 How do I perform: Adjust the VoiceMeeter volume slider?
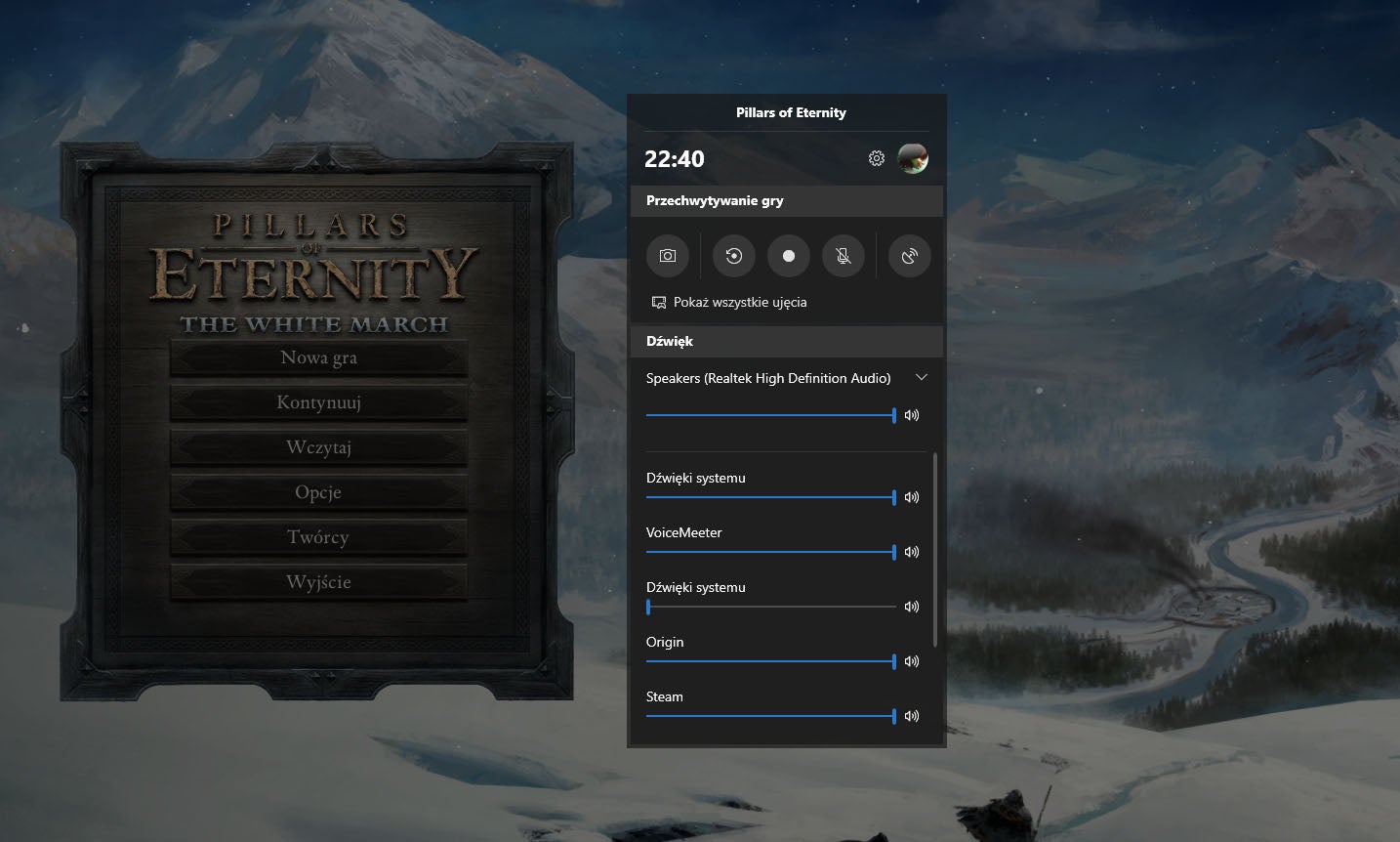tap(771, 552)
